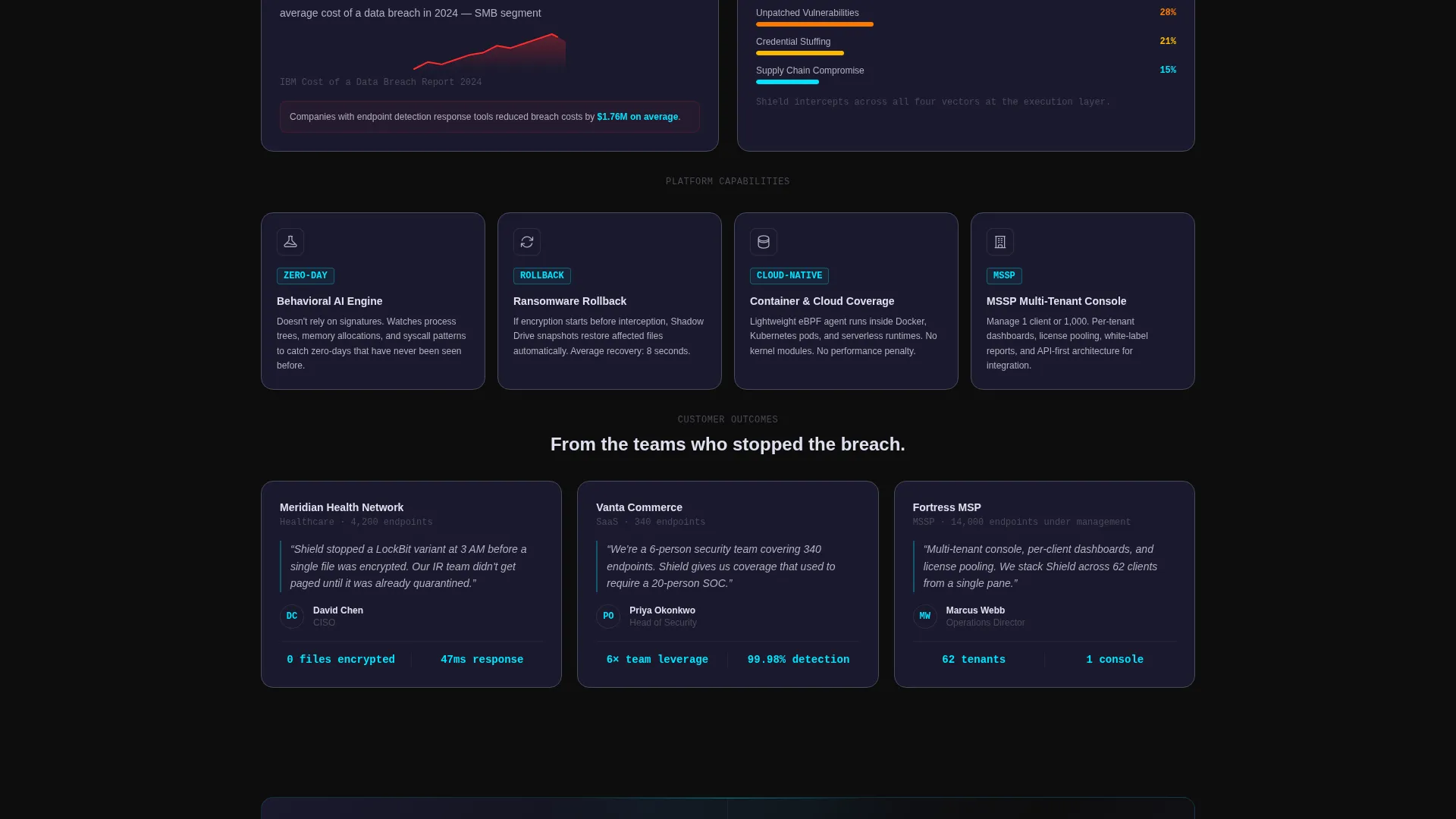Click the database icon on Container & Cloud card
Viewport: 1456px width, 819px height.
[x=764, y=242]
